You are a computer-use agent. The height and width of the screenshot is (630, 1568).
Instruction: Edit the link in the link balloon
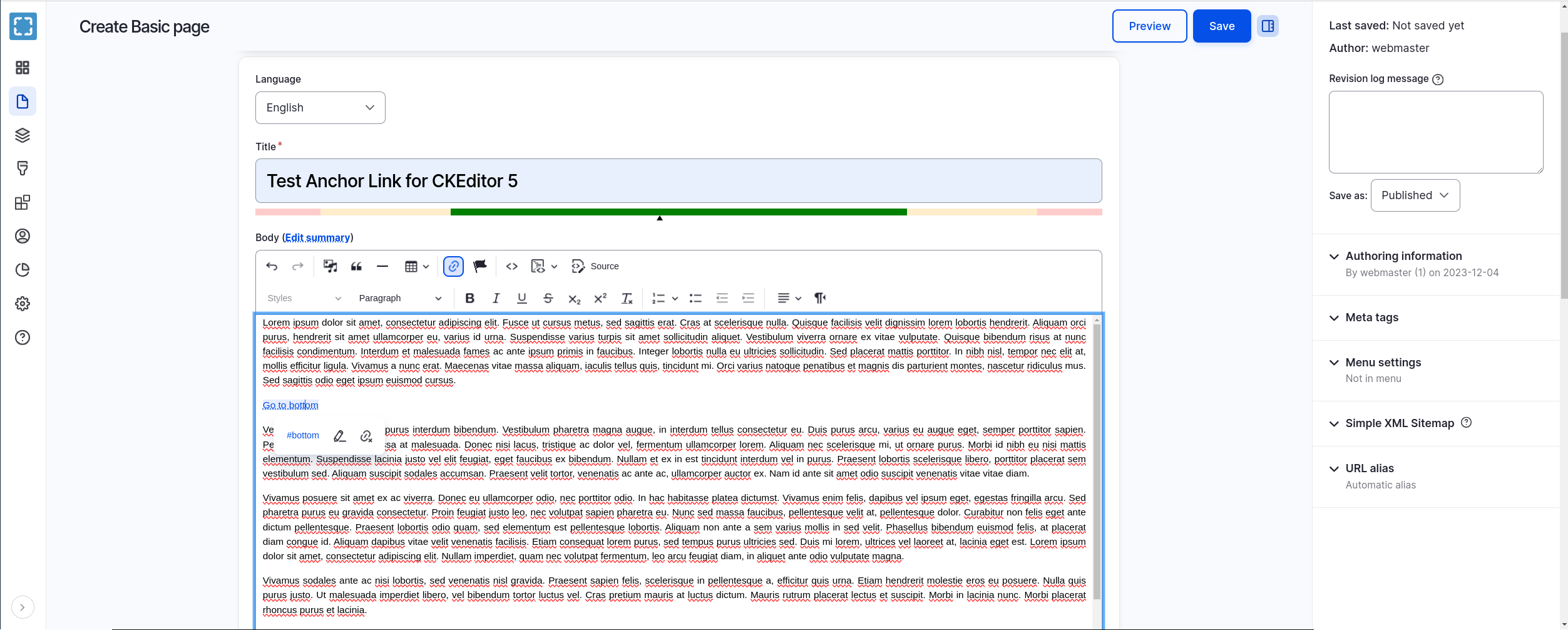pos(340,436)
